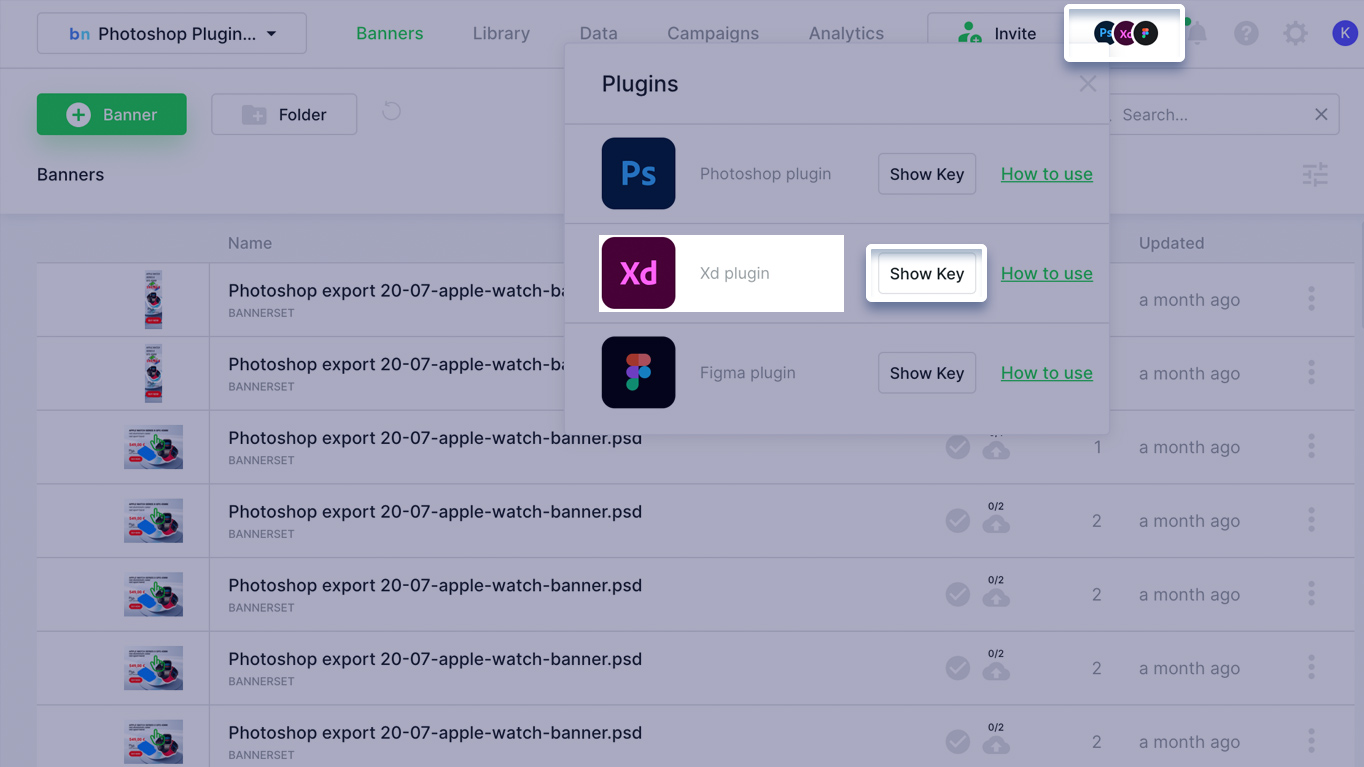Open the help question mark icon
The image size is (1364, 767).
(x=1246, y=34)
